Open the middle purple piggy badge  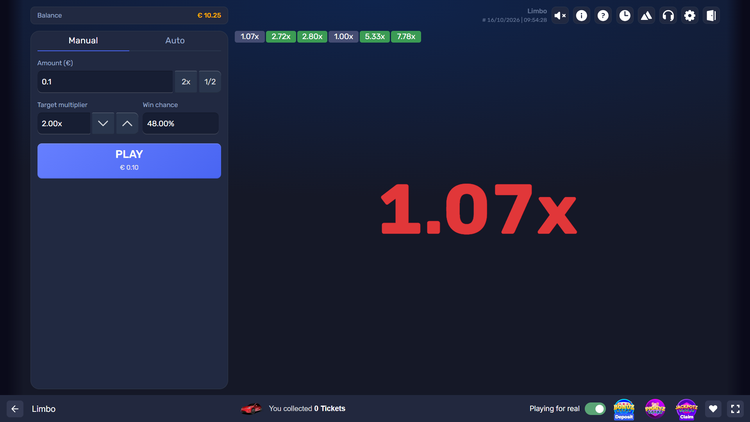click(x=655, y=409)
